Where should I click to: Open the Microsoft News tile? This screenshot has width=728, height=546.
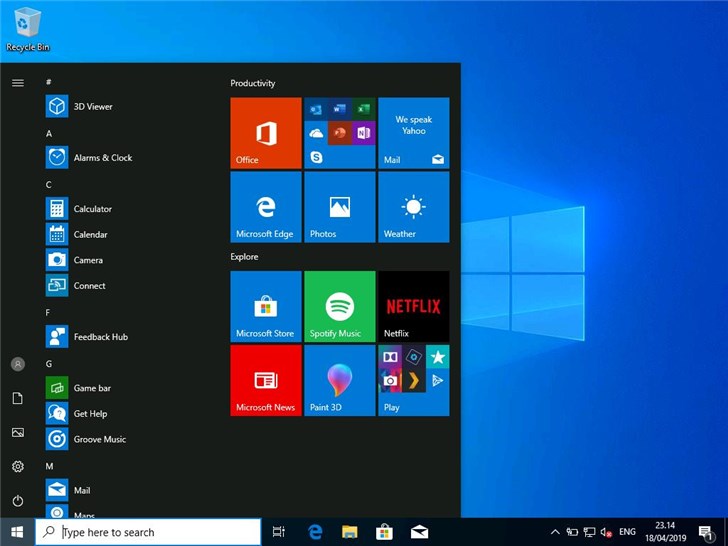[x=265, y=380]
